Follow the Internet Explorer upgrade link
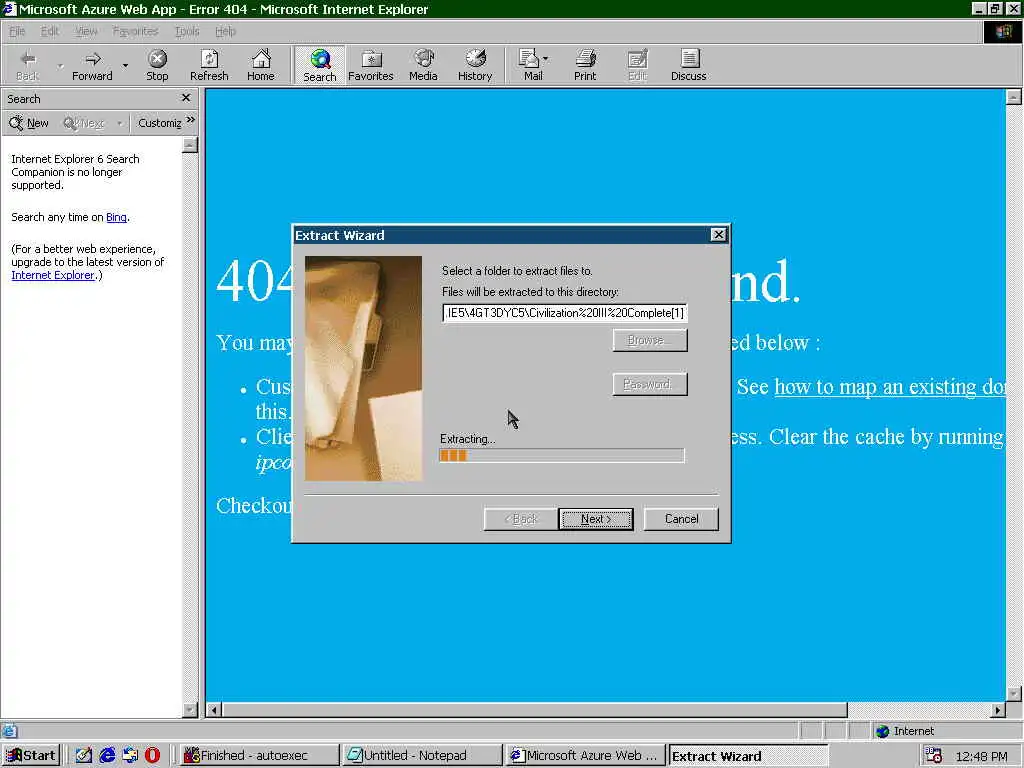The image size is (1024, 768). [53, 276]
